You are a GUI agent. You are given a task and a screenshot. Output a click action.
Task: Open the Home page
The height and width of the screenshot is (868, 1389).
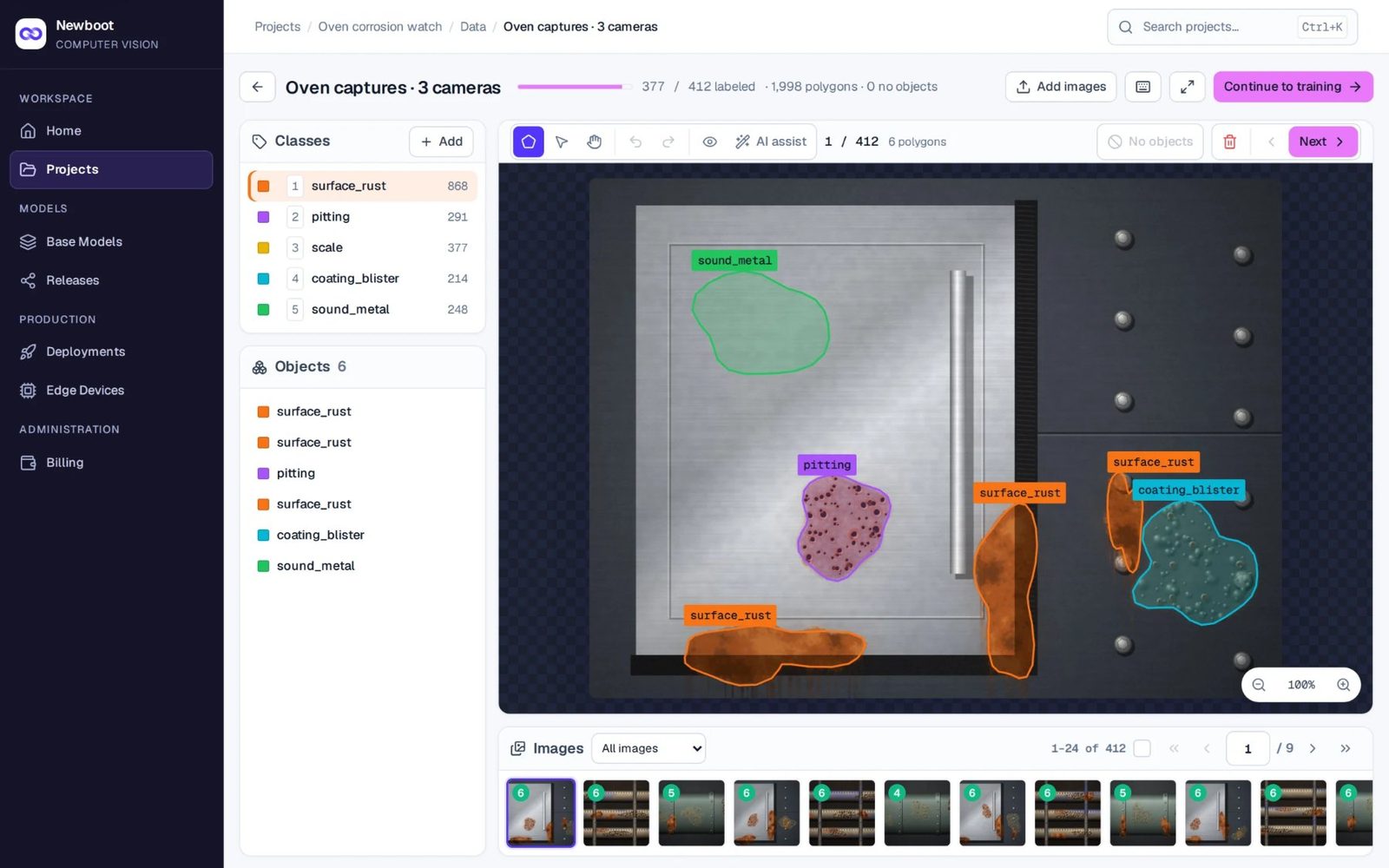pyautogui.click(x=111, y=131)
